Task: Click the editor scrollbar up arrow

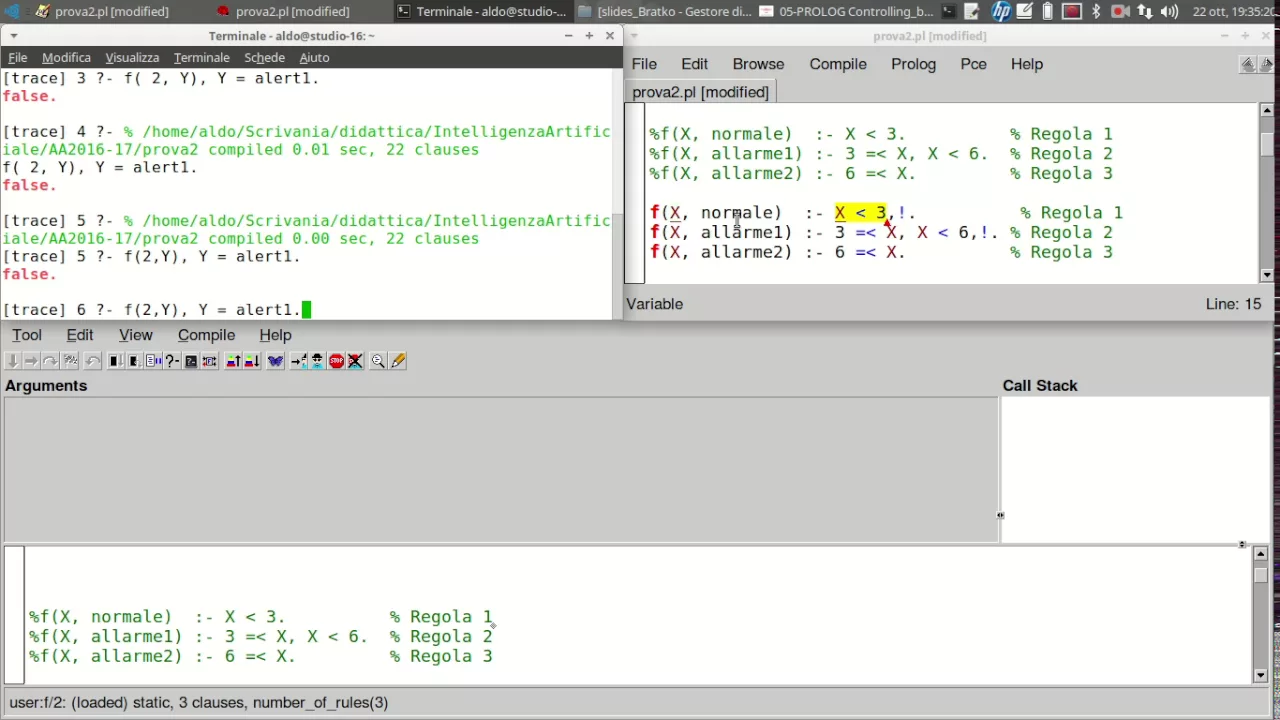Action: (x=1267, y=110)
